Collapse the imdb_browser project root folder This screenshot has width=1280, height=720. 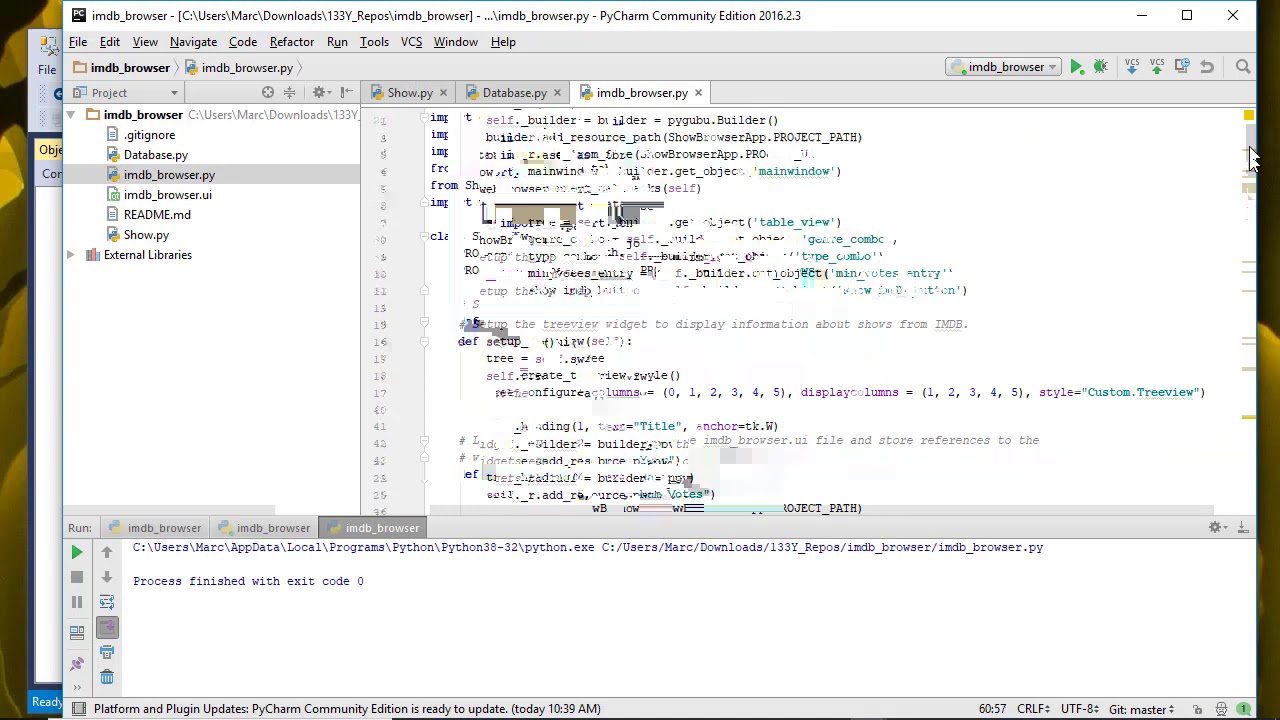pyautogui.click(x=71, y=115)
